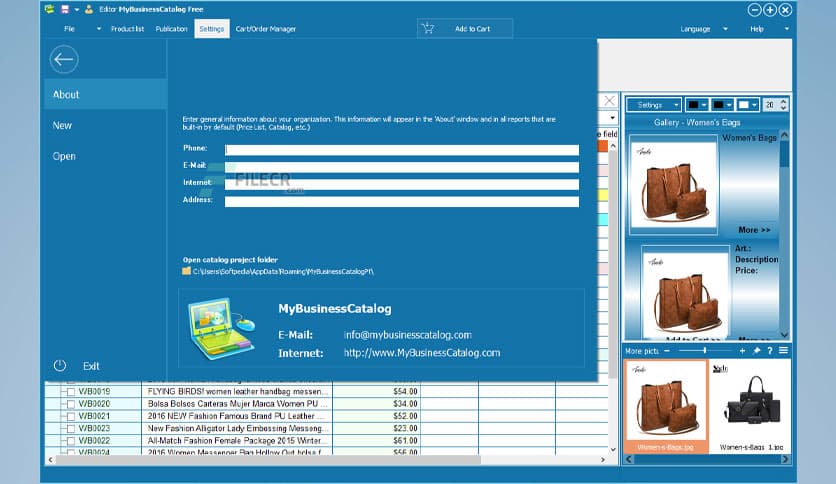The width and height of the screenshot is (836, 484).
Task: Click the Exit label
Action: coord(91,366)
